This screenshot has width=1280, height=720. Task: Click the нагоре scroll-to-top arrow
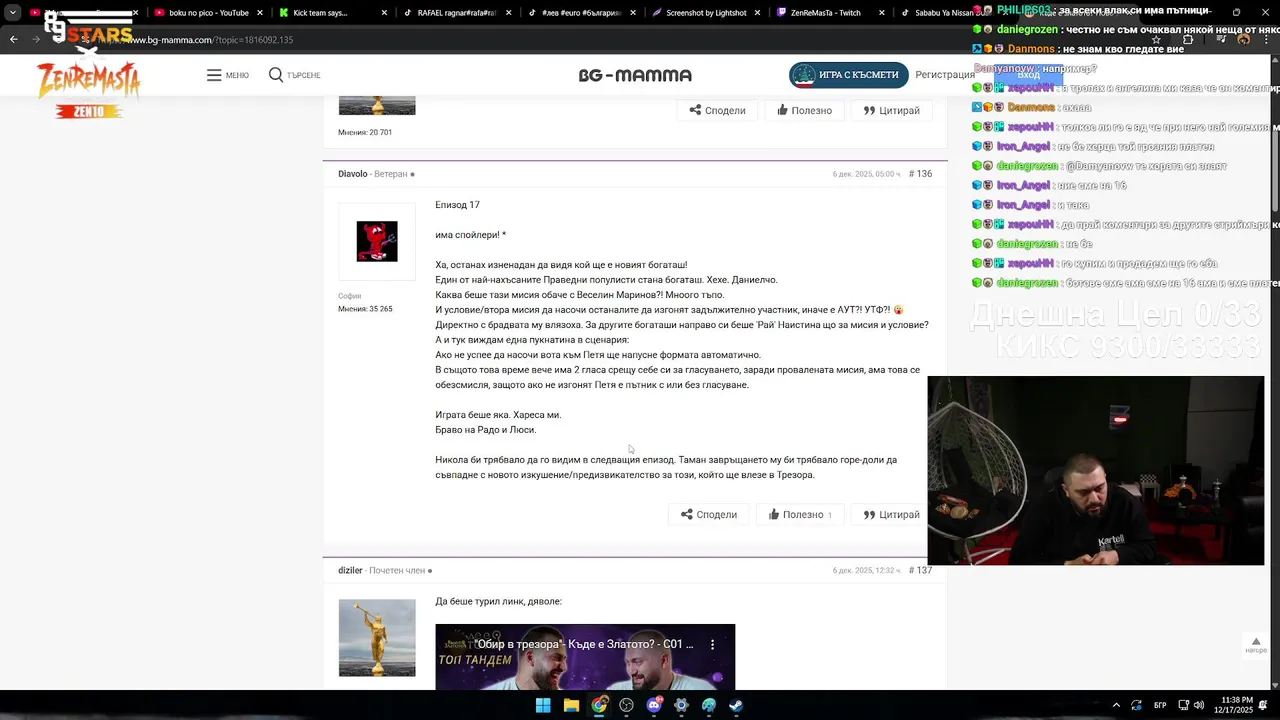[x=1256, y=645]
